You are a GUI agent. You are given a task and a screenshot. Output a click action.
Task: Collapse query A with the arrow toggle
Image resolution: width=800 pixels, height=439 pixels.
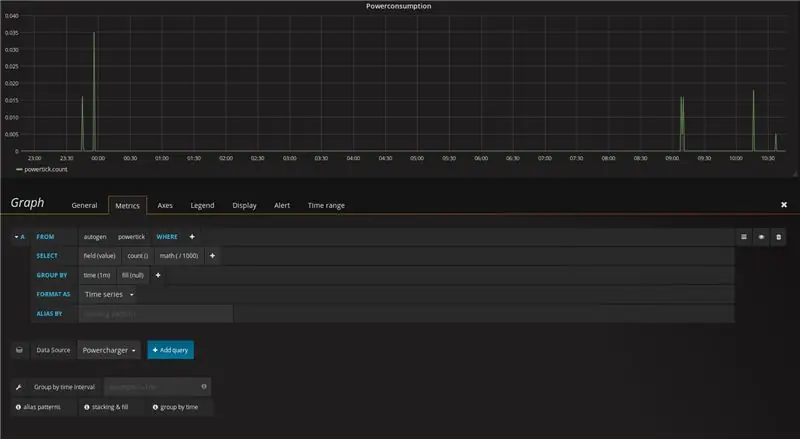[16, 237]
